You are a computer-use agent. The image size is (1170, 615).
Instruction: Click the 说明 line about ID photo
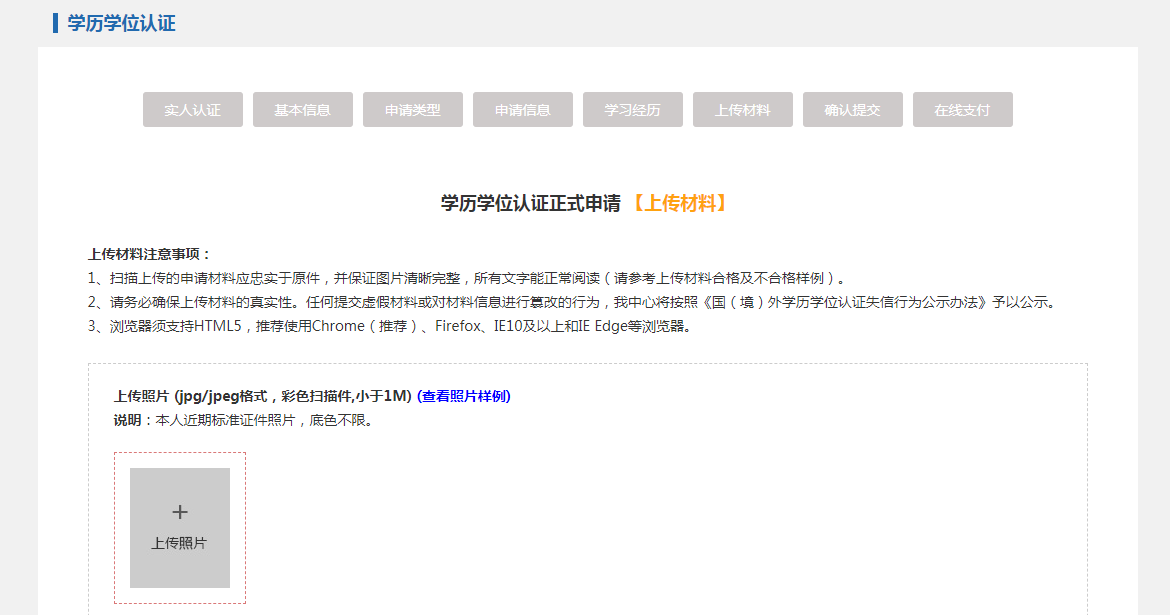(244, 420)
